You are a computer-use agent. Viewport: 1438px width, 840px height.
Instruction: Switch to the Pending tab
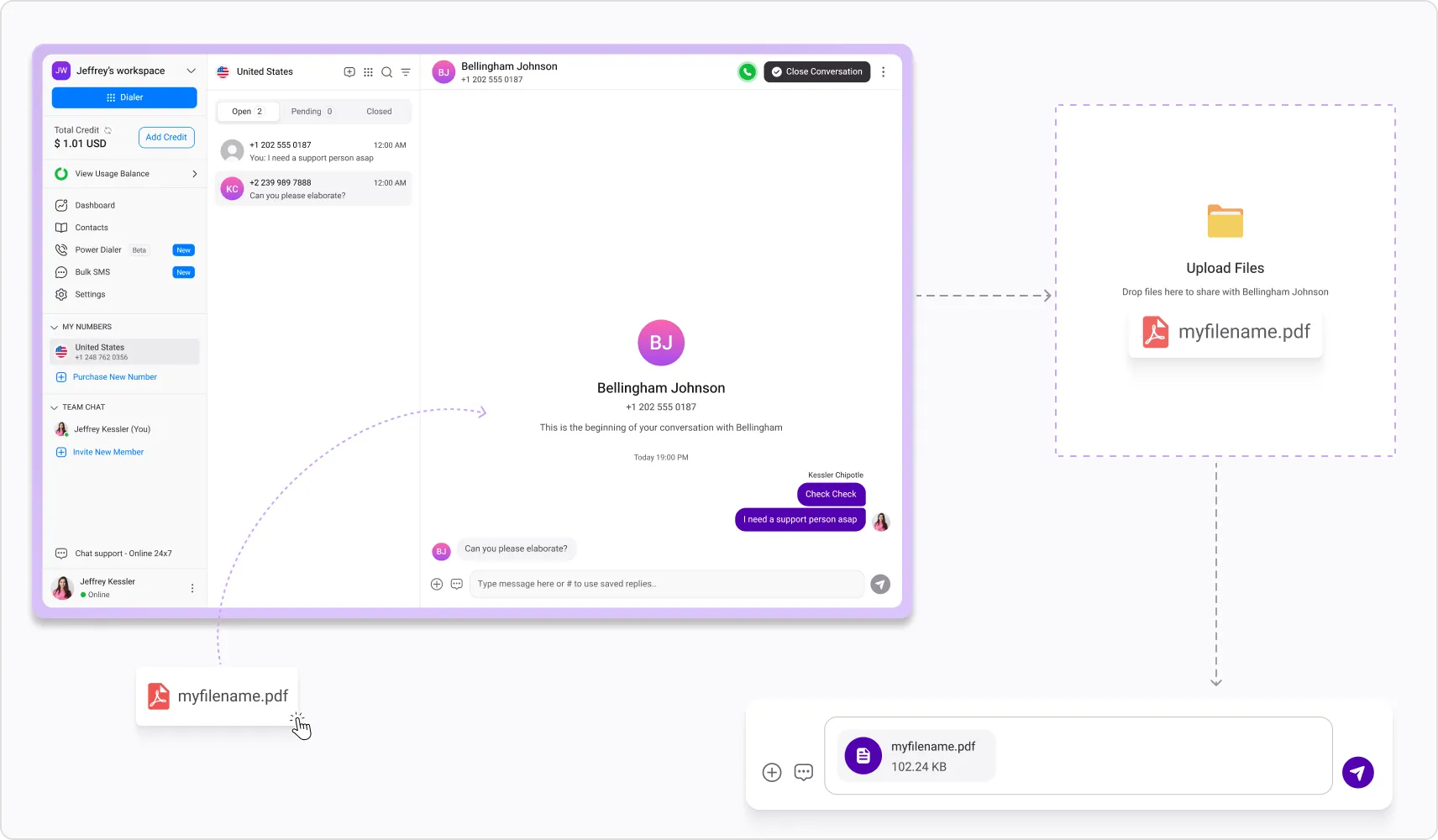(312, 112)
